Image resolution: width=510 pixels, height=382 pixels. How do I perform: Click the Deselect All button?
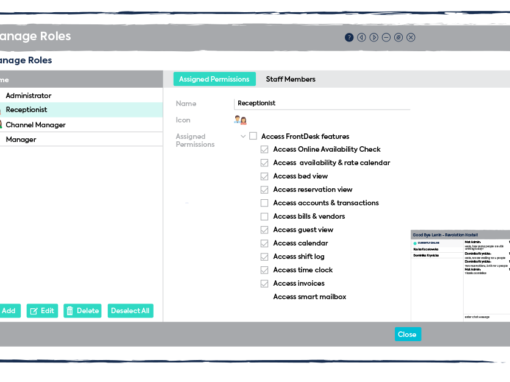pyautogui.click(x=130, y=311)
